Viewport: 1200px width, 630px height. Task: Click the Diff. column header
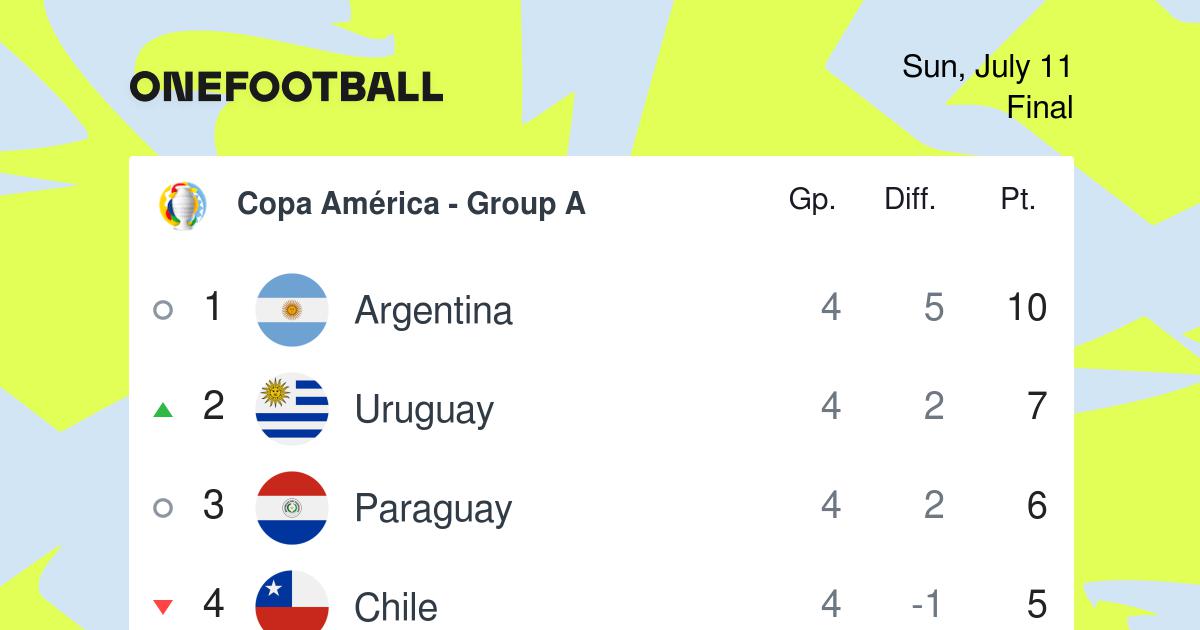[x=910, y=200]
